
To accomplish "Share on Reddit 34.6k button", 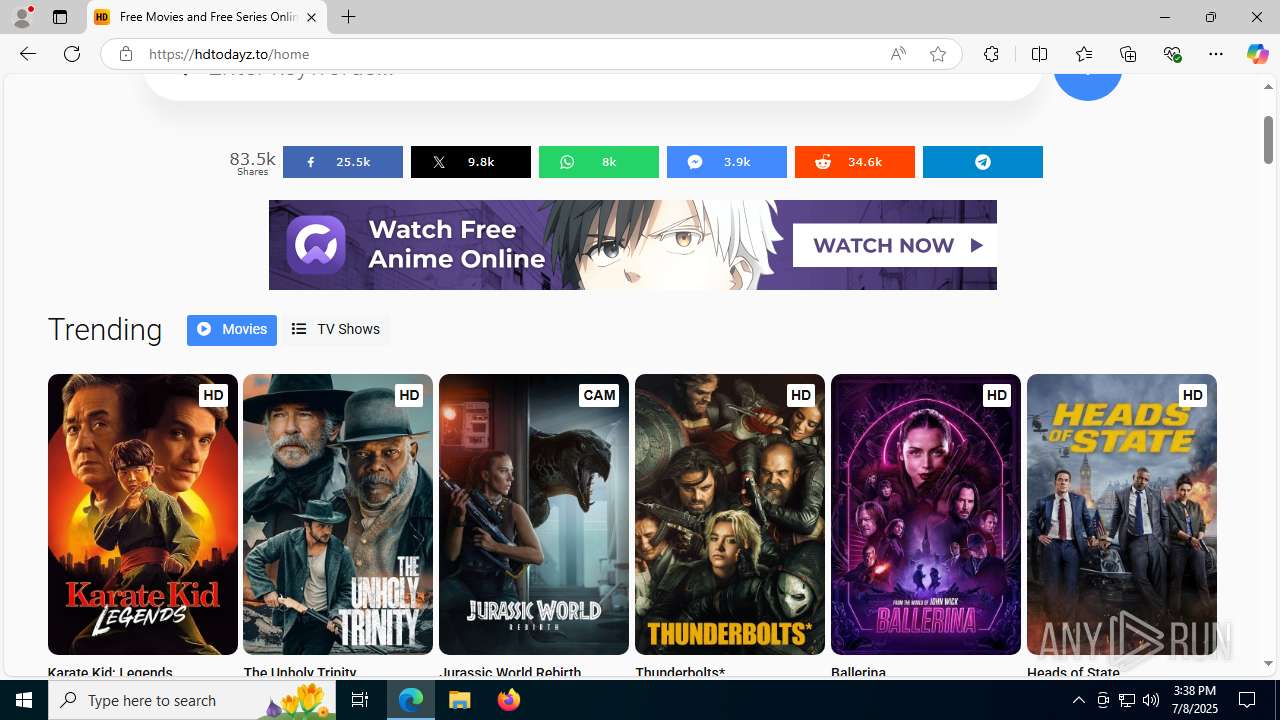I will (855, 162).
